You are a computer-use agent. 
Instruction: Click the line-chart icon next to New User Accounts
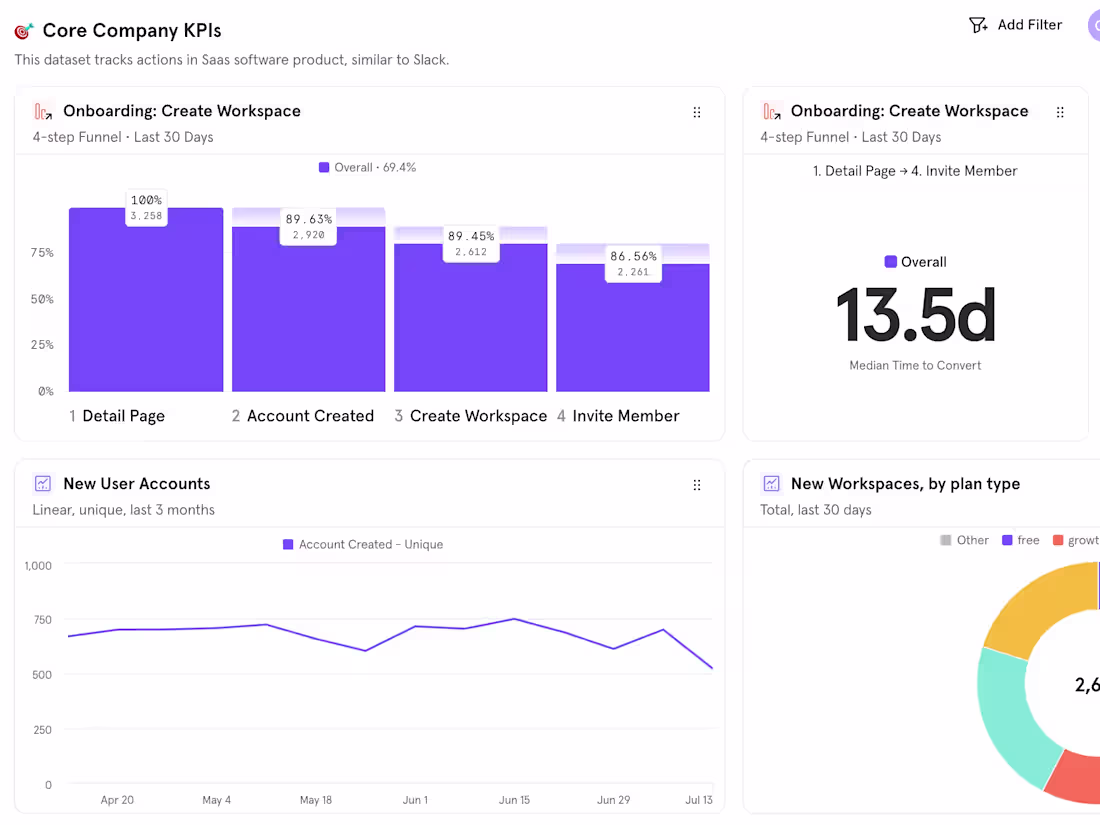(x=42, y=483)
